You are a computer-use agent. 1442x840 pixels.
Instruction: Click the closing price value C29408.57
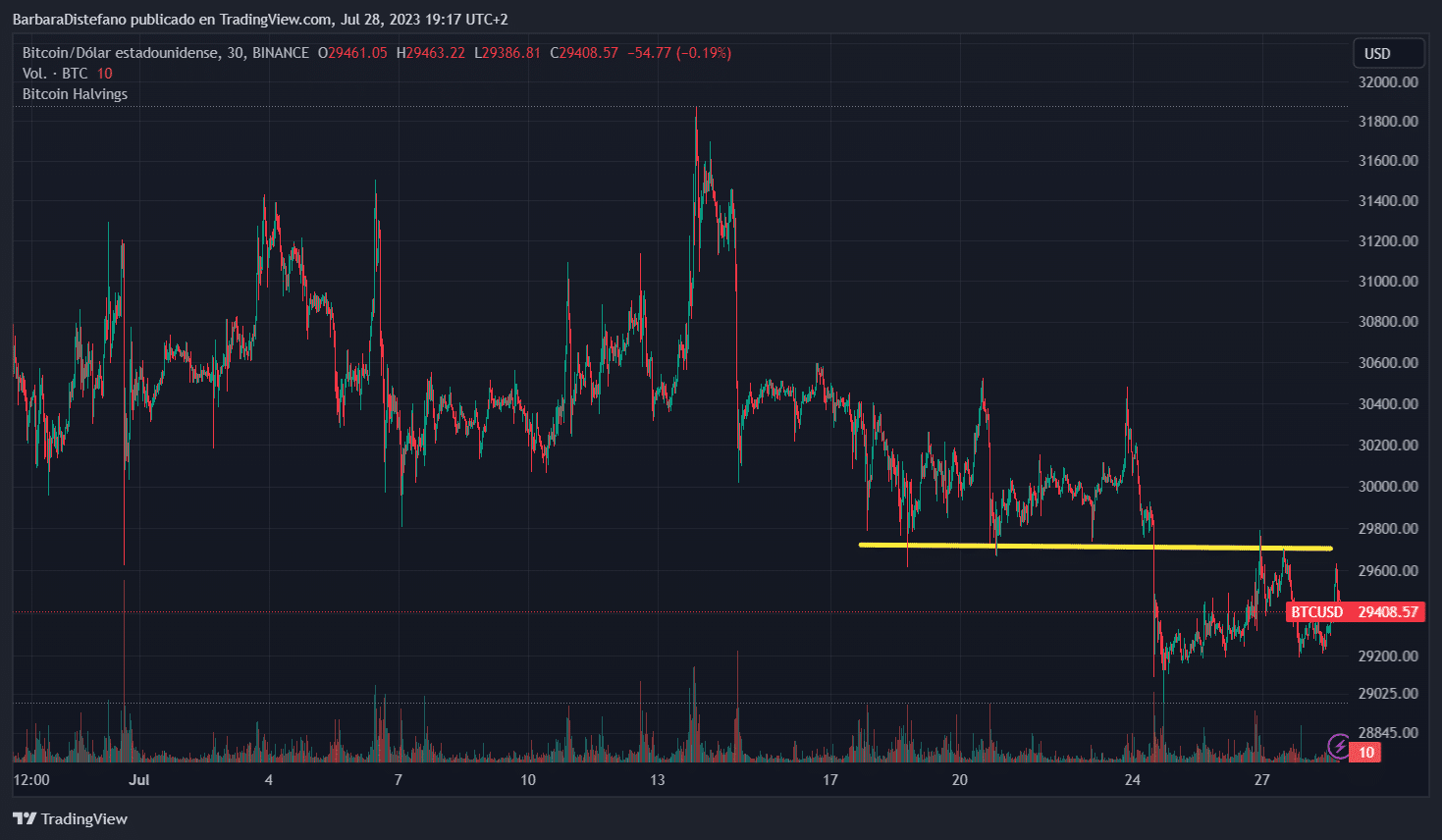(584, 53)
